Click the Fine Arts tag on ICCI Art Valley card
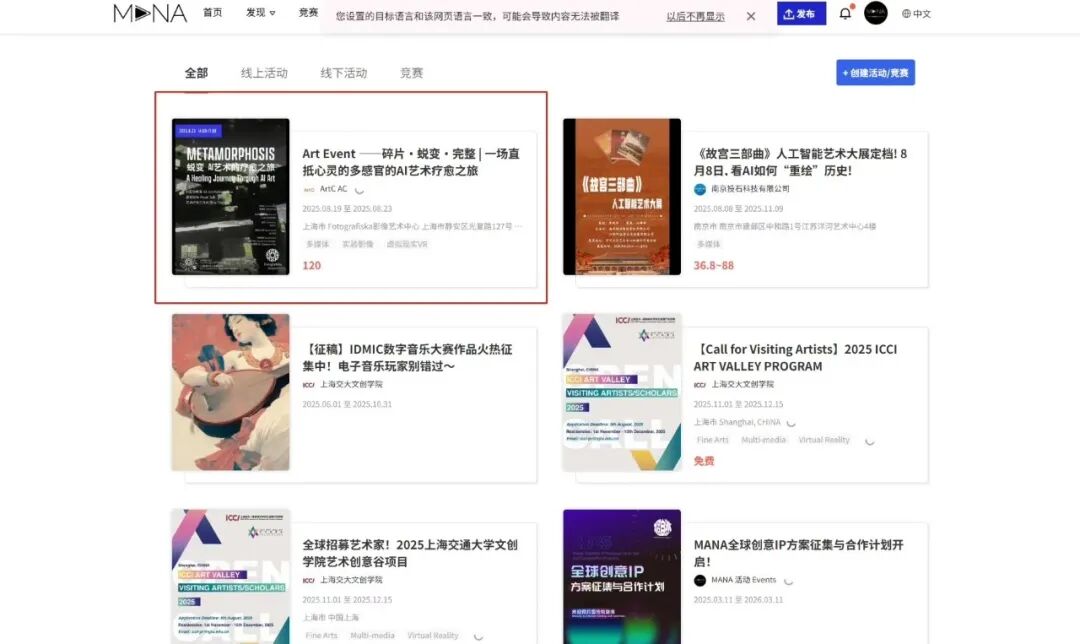 click(x=712, y=439)
